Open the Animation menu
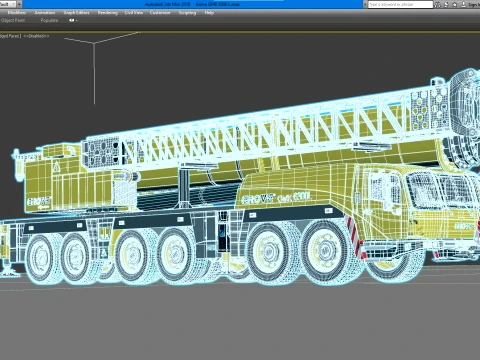Viewport: 480px width, 360px height. [x=45, y=13]
